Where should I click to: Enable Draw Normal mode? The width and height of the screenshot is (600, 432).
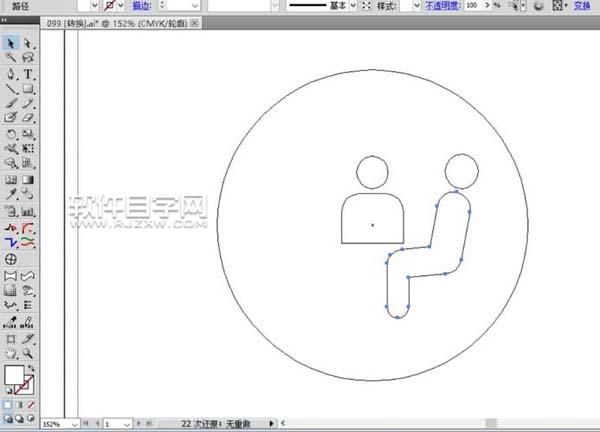pyautogui.click(x=8, y=418)
